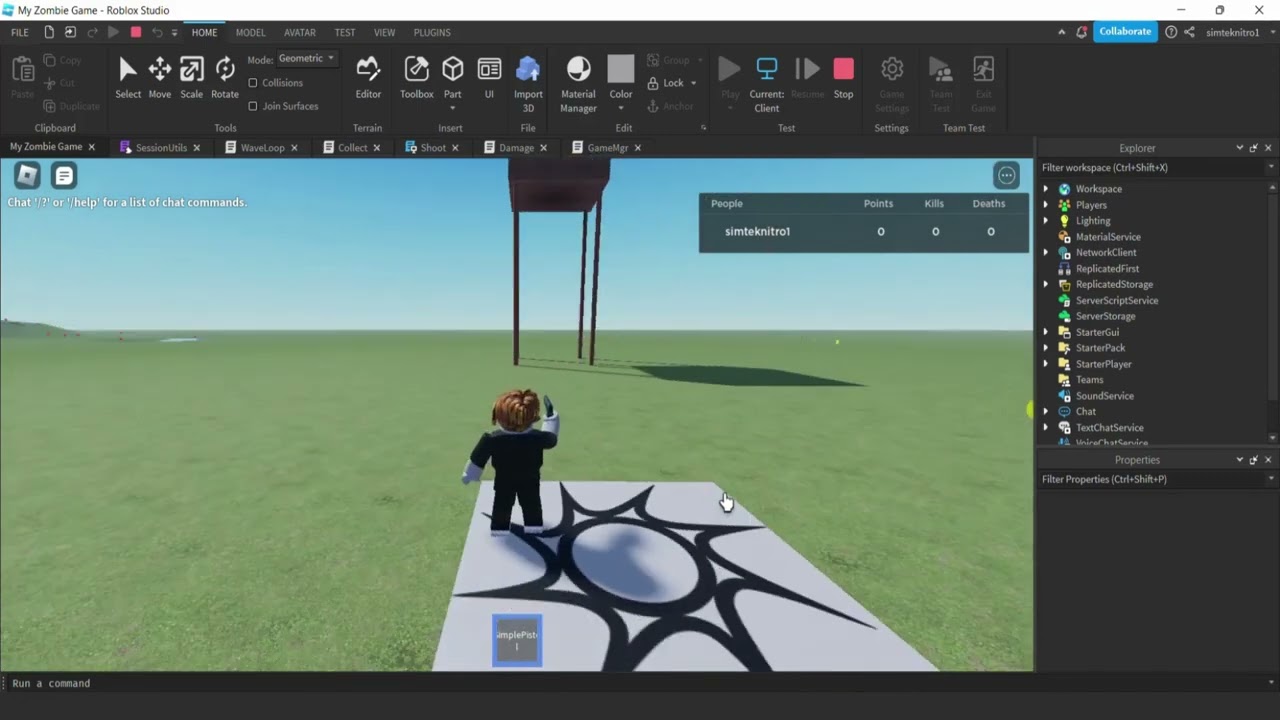Click the stop square in quick access bar
This screenshot has height=720, width=1280.
136,32
